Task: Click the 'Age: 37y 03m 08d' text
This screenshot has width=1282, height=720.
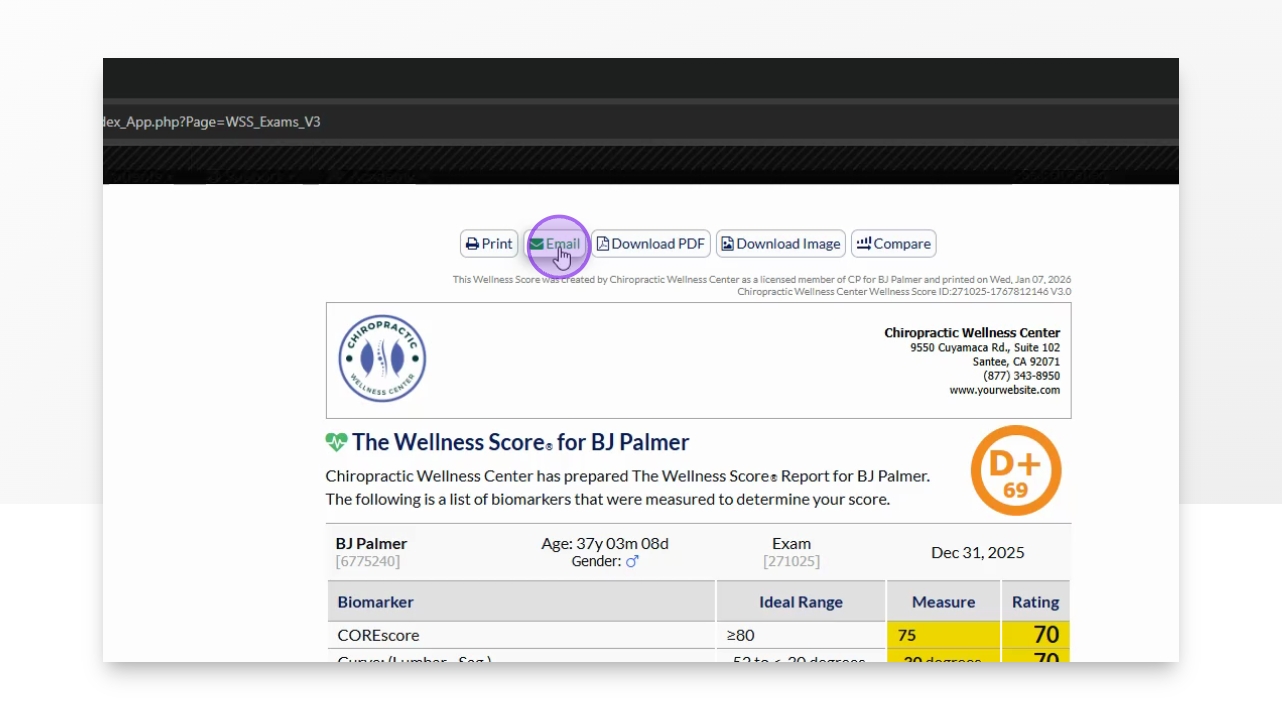Action: [x=605, y=544]
